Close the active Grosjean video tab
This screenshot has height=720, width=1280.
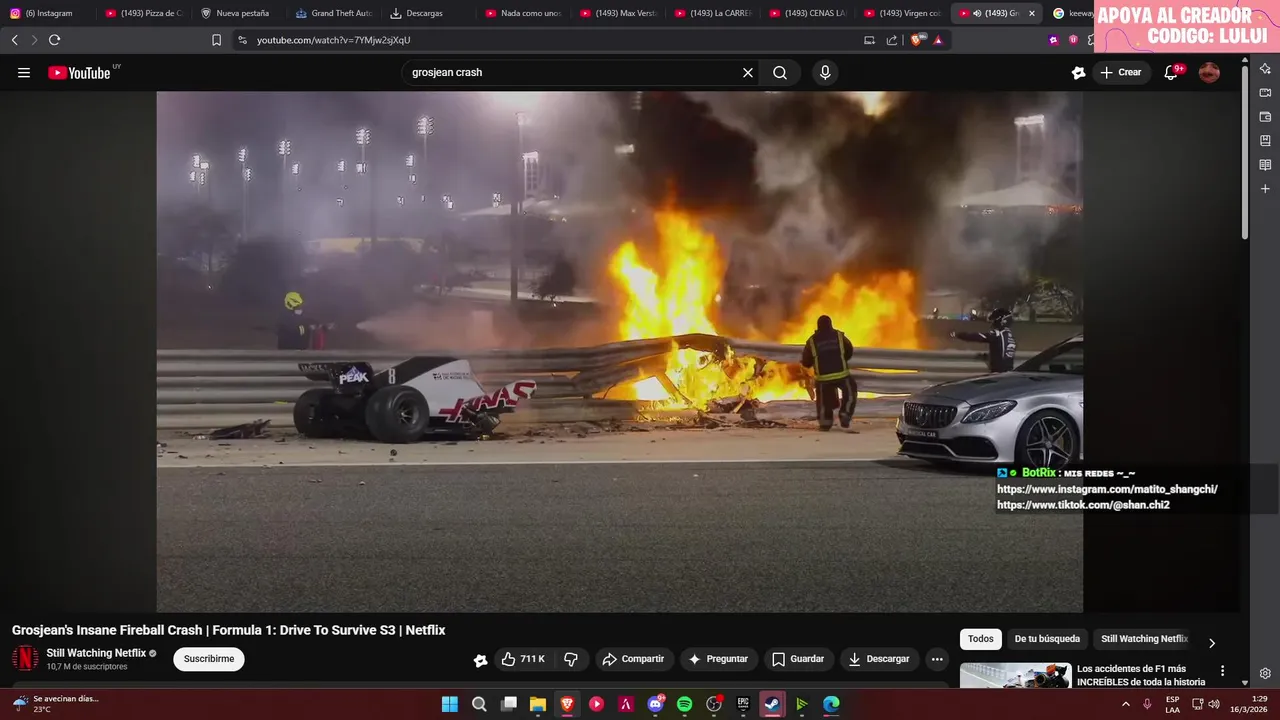point(1031,13)
